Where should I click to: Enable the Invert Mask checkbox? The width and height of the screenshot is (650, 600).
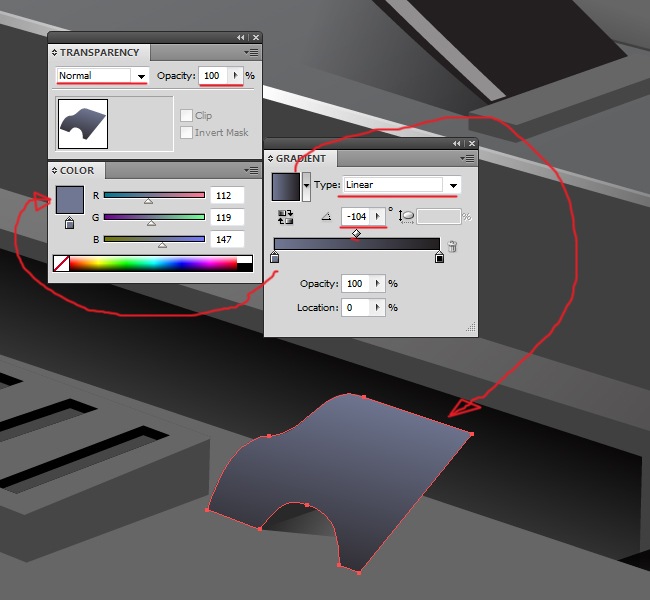[x=187, y=132]
